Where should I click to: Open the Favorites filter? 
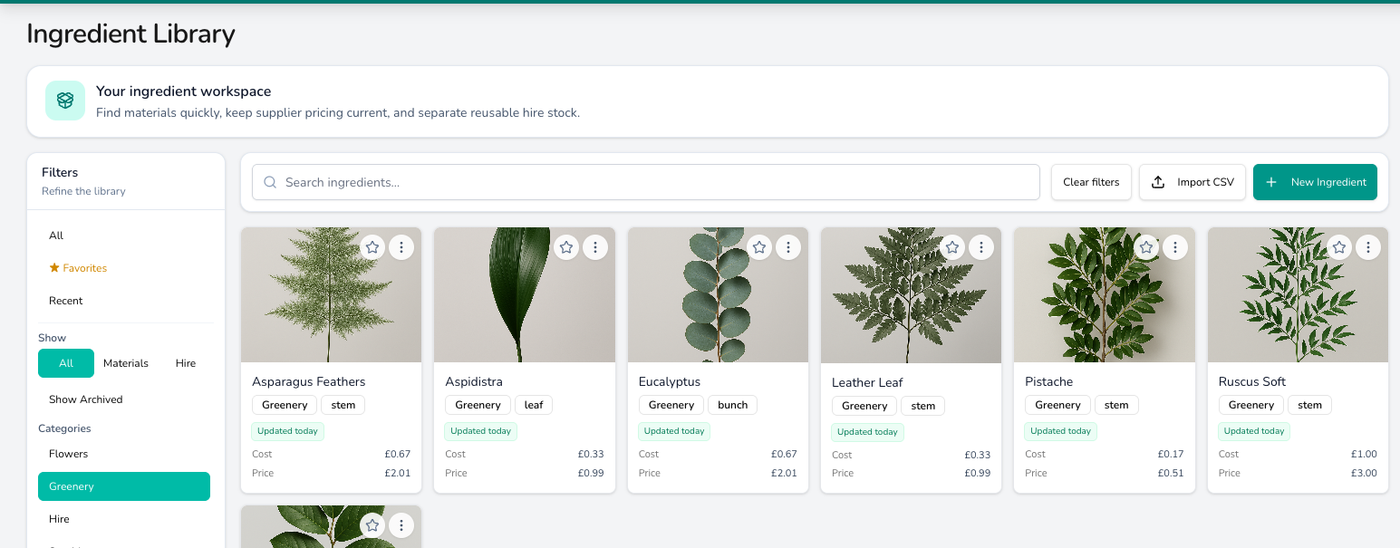click(124, 268)
